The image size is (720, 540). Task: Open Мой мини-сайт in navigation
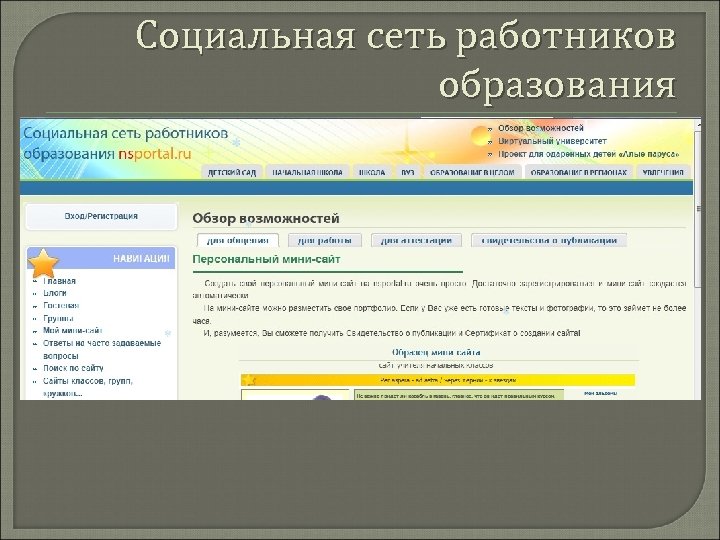72,331
